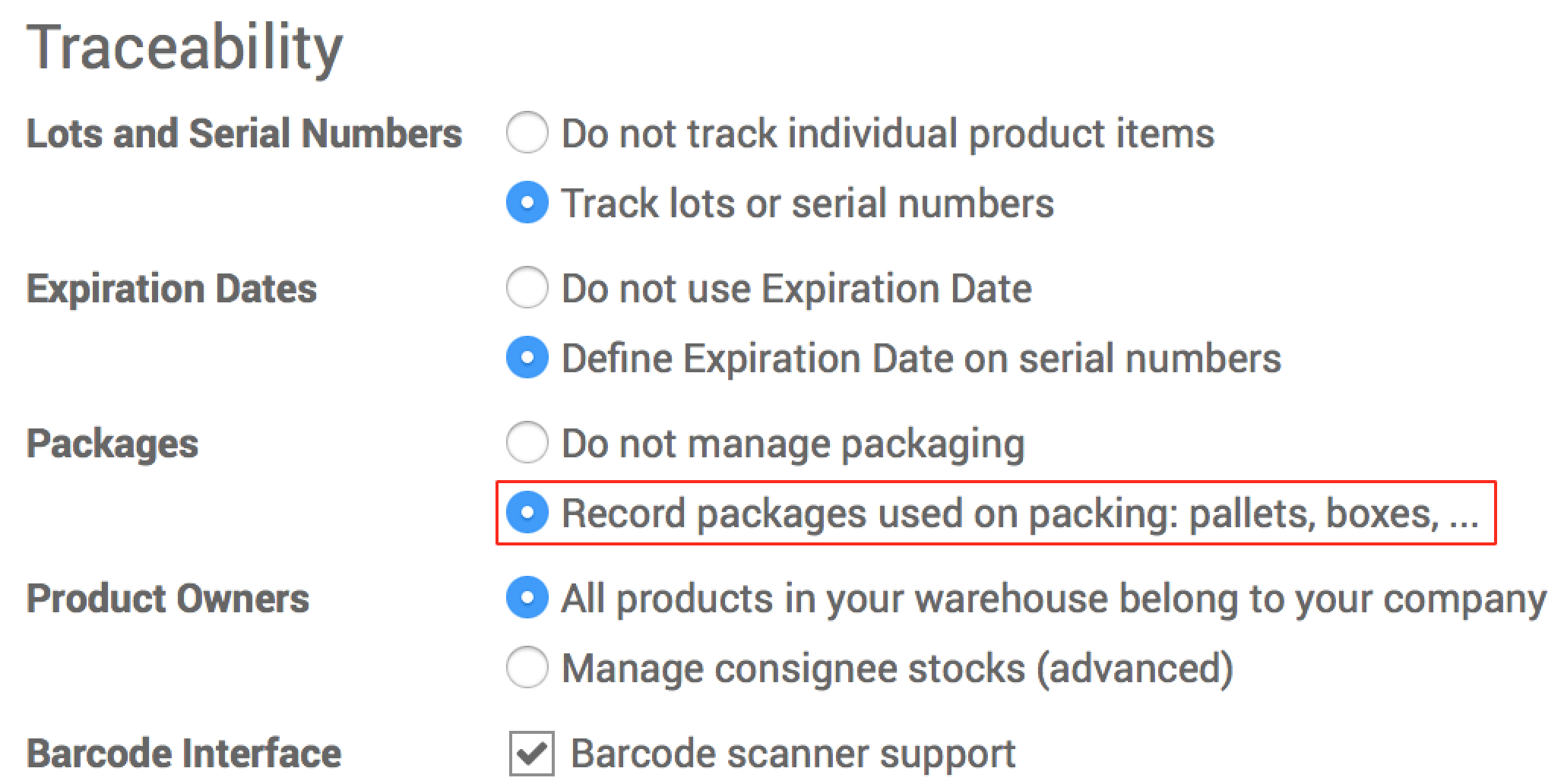Screen dimensions: 1564x784
Task: Enable 'Define Expiration Date on serial numbers' radio
Action: coord(527,358)
